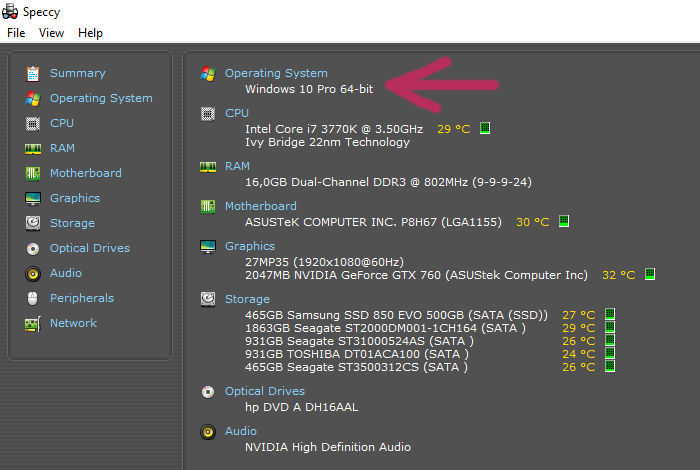
Task: Click the Storage drive icon in sidebar
Action: [33, 223]
